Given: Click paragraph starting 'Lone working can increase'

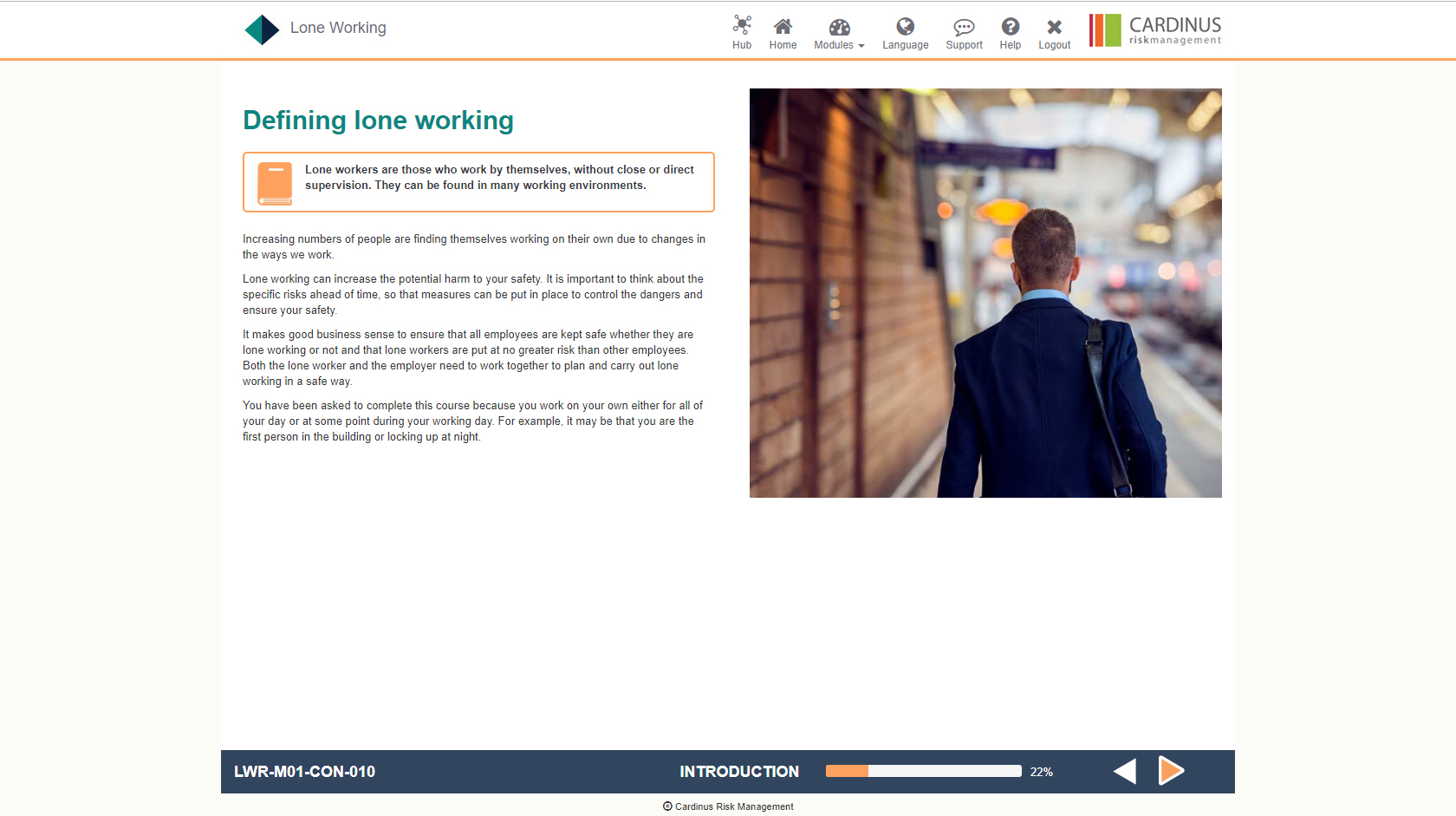Looking at the screenshot, I should [x=473, y=294].
